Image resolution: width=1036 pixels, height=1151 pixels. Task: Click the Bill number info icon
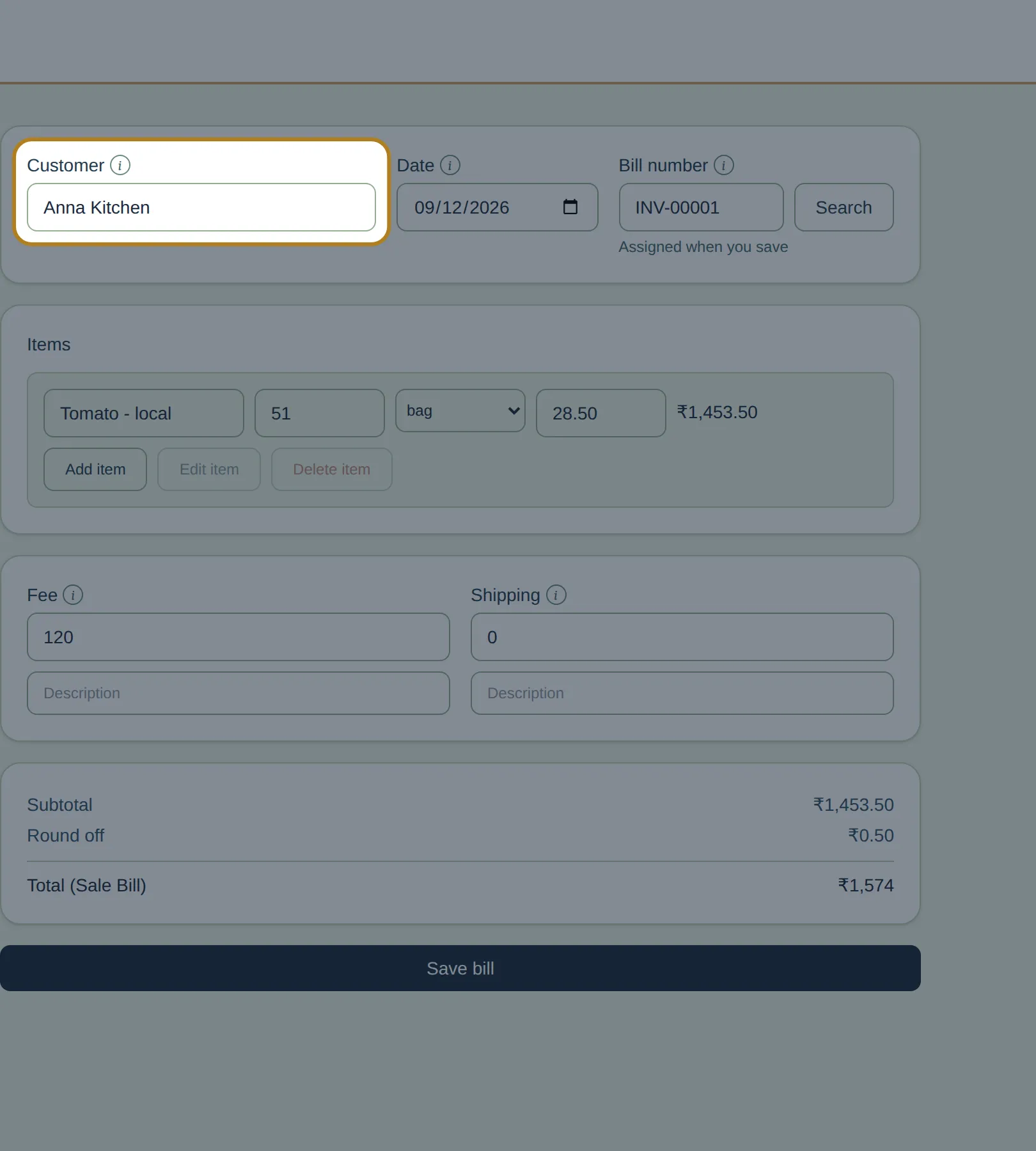tap(724, 165)
